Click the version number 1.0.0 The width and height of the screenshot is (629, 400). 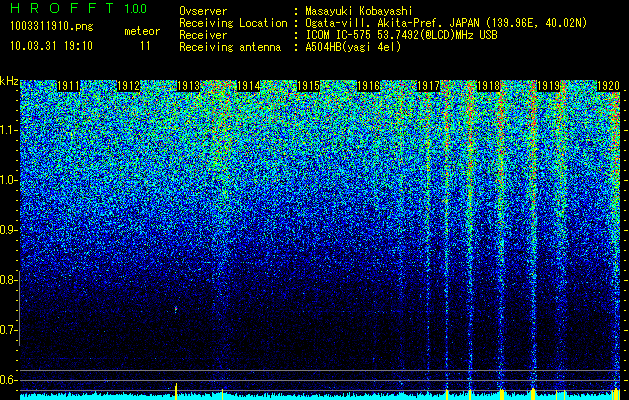pyautogui.click(x=135, y=9)
